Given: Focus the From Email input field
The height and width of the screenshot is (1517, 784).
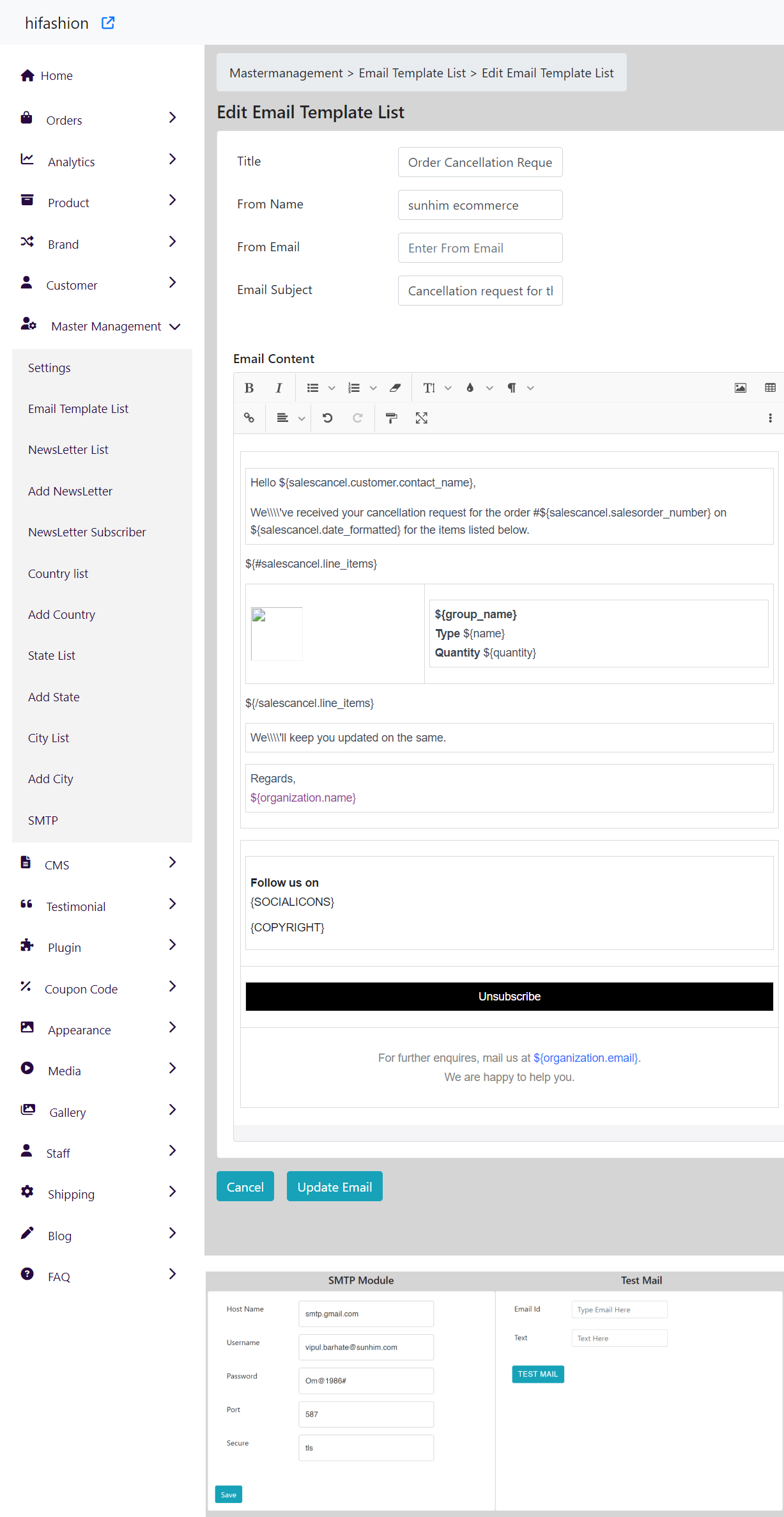Looking at the screenshot, I should 480,248.
